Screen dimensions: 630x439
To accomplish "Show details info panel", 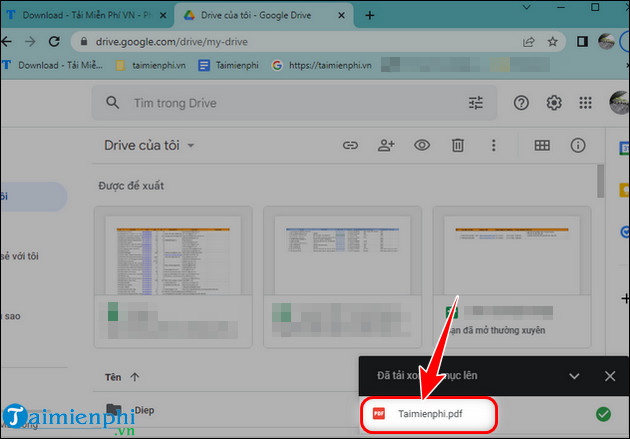I will pos(578,145).
